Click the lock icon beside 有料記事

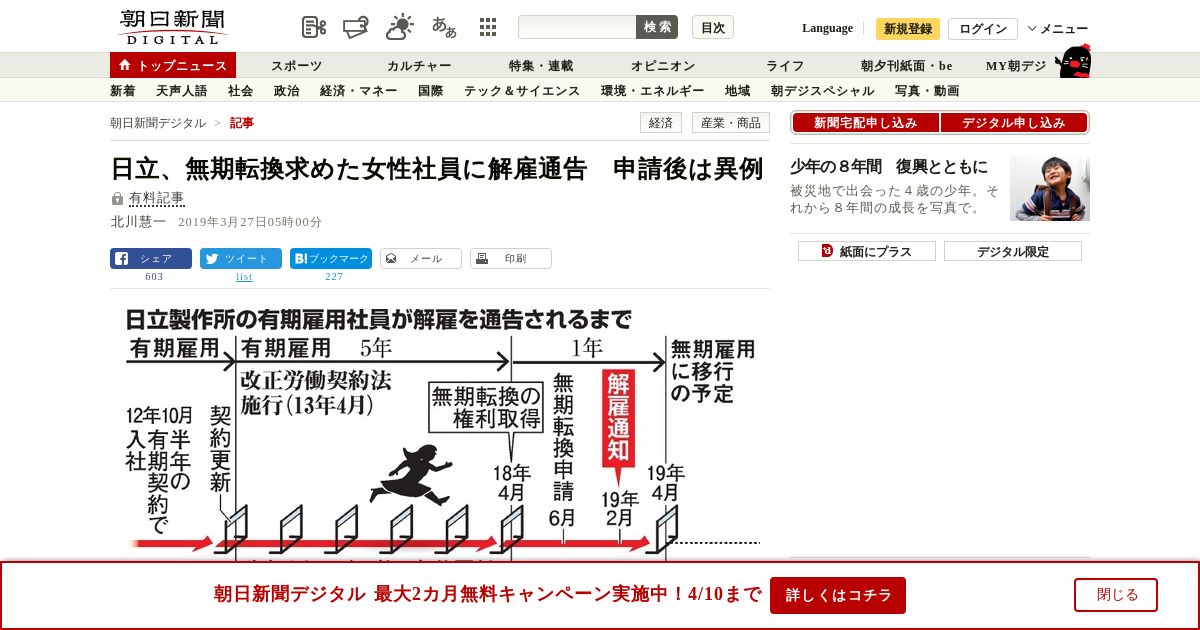click(117, 198)
